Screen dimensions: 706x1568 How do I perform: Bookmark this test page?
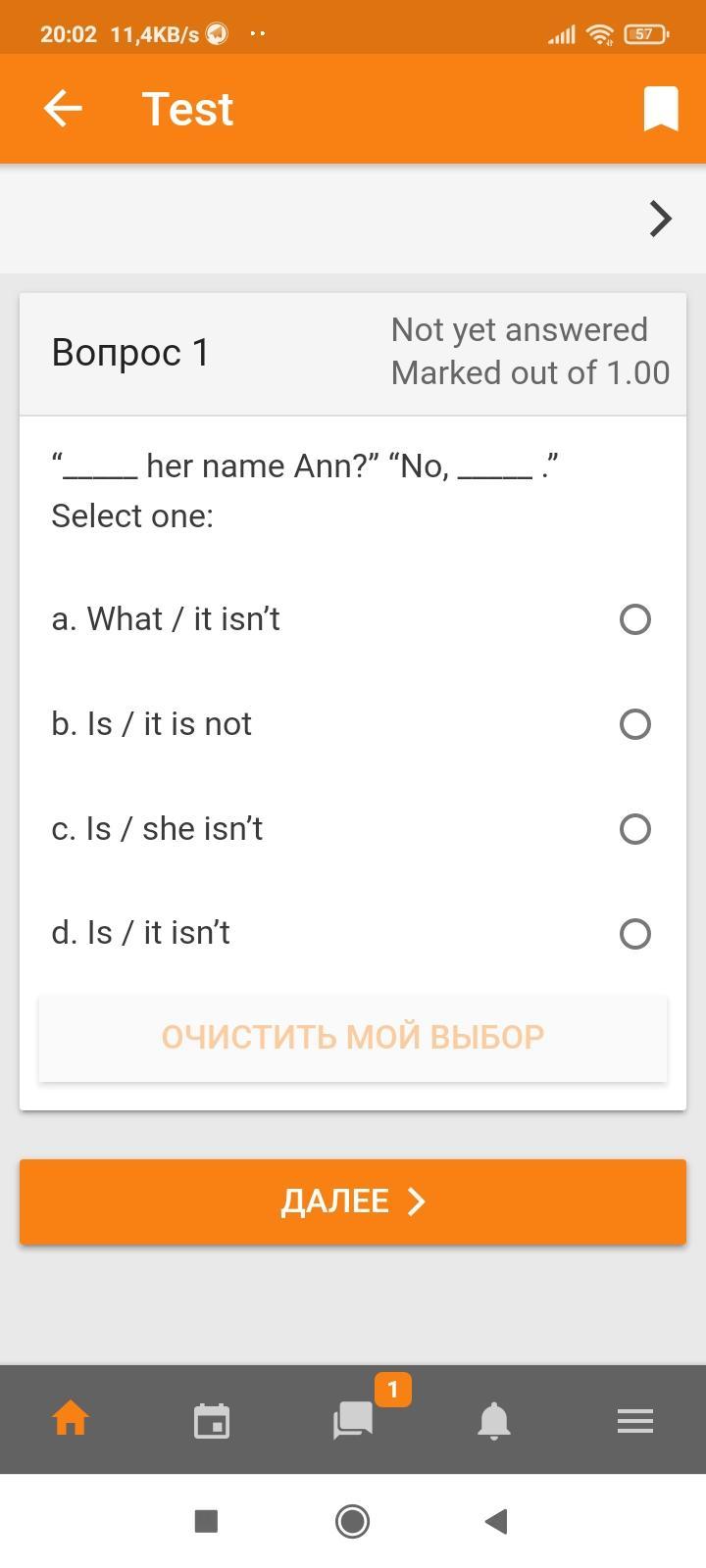(661, 109)
